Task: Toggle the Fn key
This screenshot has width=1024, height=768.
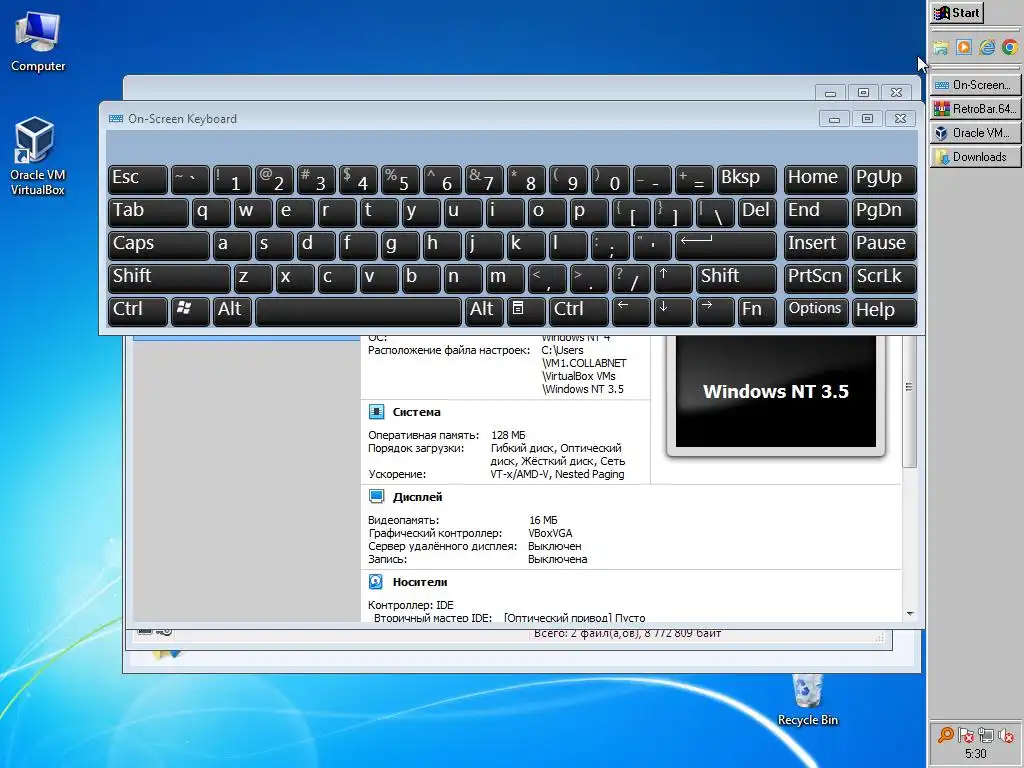Action: 757,311
